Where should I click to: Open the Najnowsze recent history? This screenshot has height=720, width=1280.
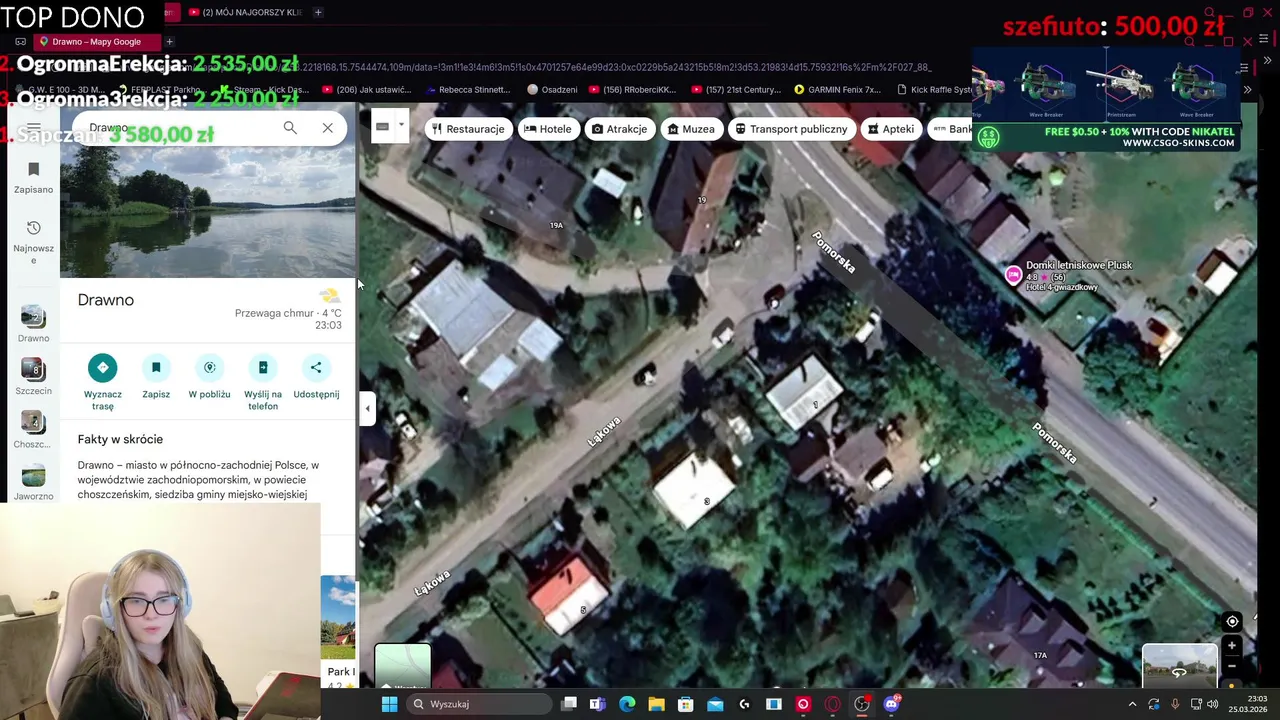(33, 242)
